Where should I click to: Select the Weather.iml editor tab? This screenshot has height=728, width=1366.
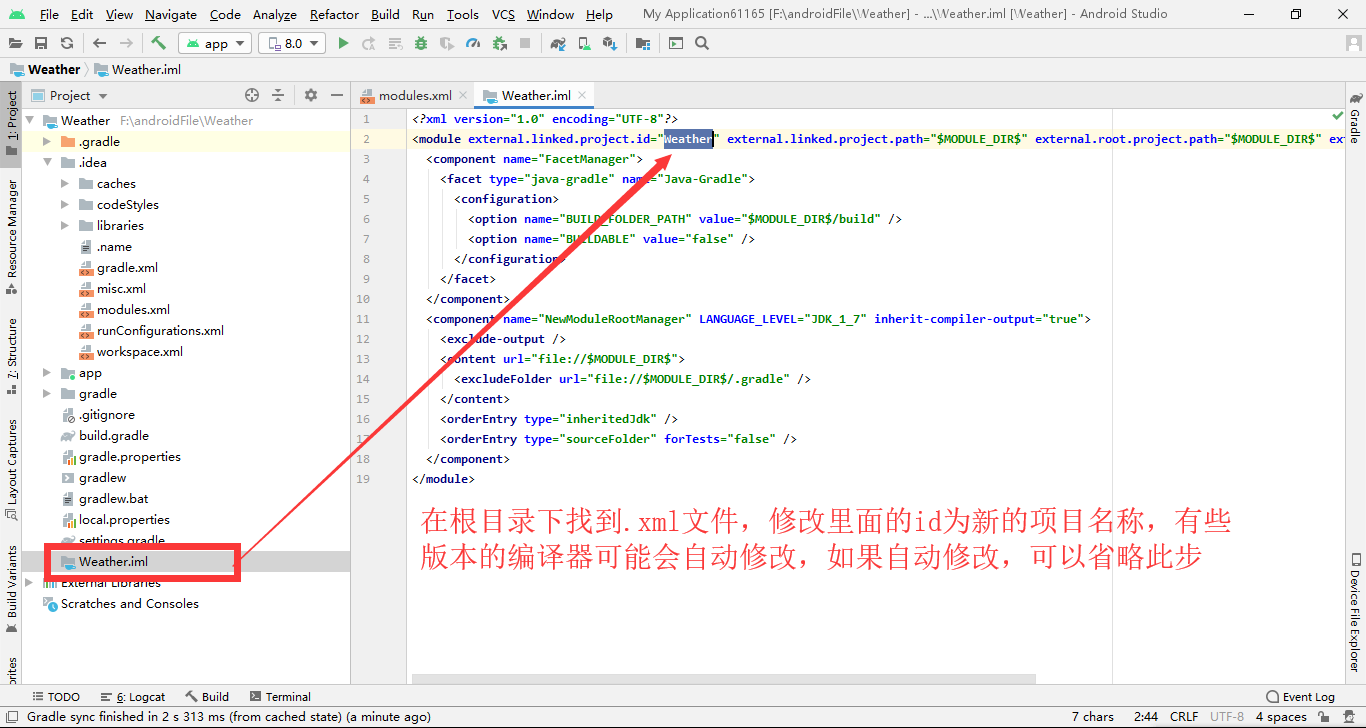coord(536,95)
